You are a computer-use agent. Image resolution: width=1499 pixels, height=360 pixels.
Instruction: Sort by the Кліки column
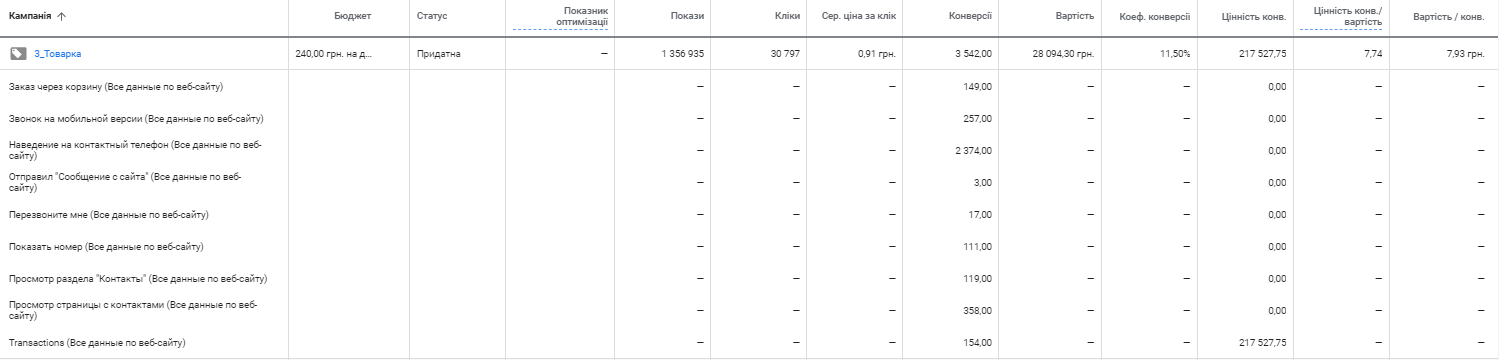tap(787, 16)
